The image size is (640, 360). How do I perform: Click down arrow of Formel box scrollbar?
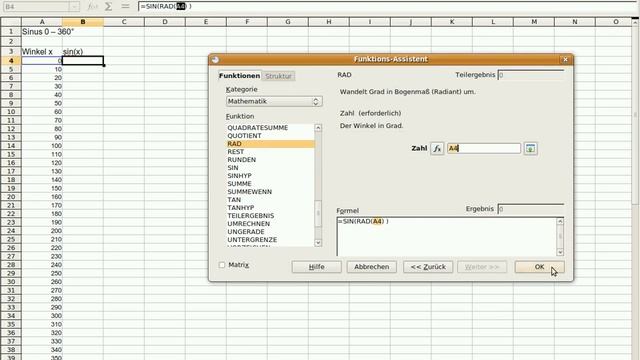point(560,252)
